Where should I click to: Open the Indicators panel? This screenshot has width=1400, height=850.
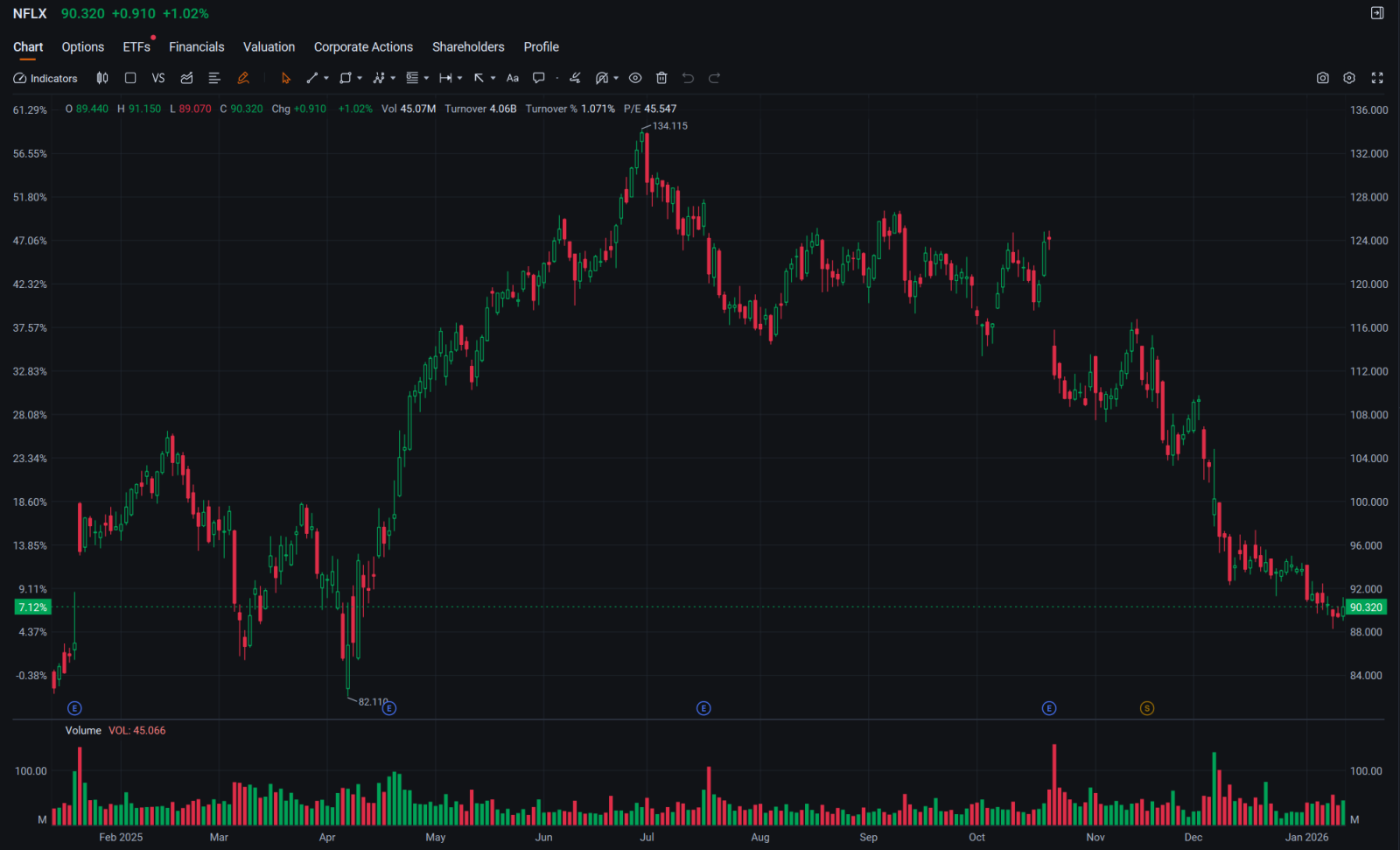pyautogui.click(x=45, y=78)
